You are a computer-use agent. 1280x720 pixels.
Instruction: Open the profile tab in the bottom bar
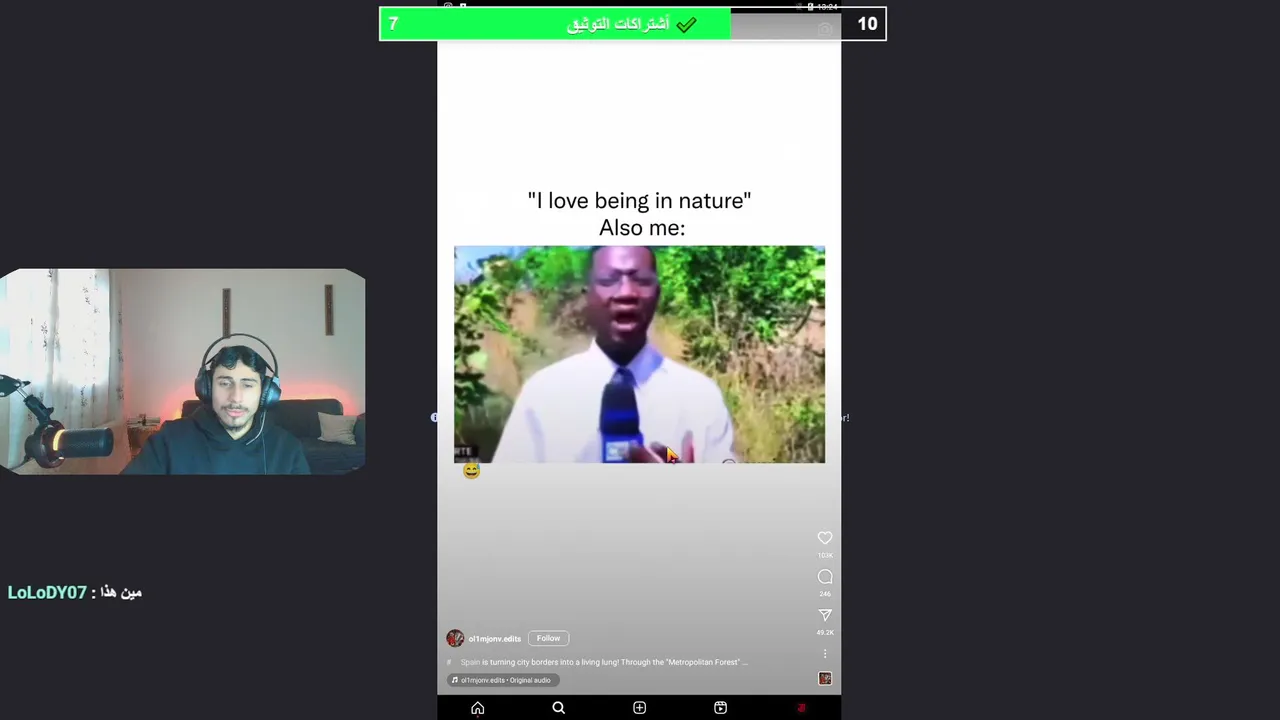point(801,708)
